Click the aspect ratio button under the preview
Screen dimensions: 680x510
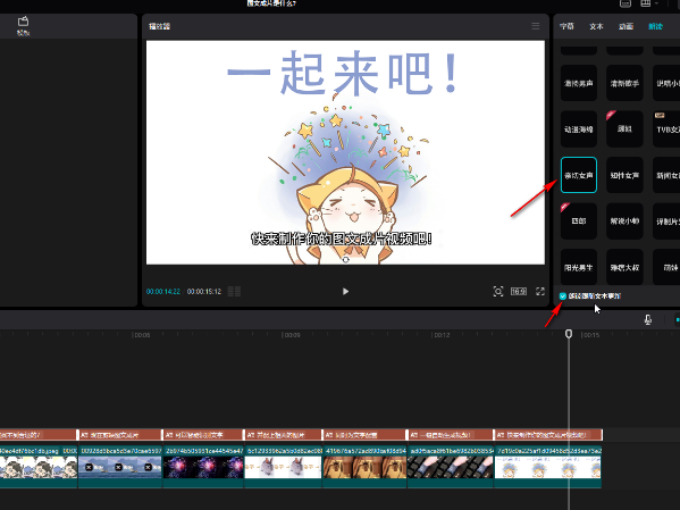[x=519, y=291]
